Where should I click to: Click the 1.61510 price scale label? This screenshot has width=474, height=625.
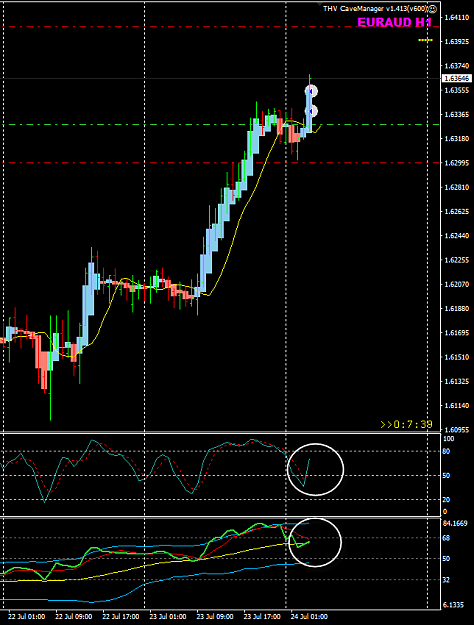point(457,357)
